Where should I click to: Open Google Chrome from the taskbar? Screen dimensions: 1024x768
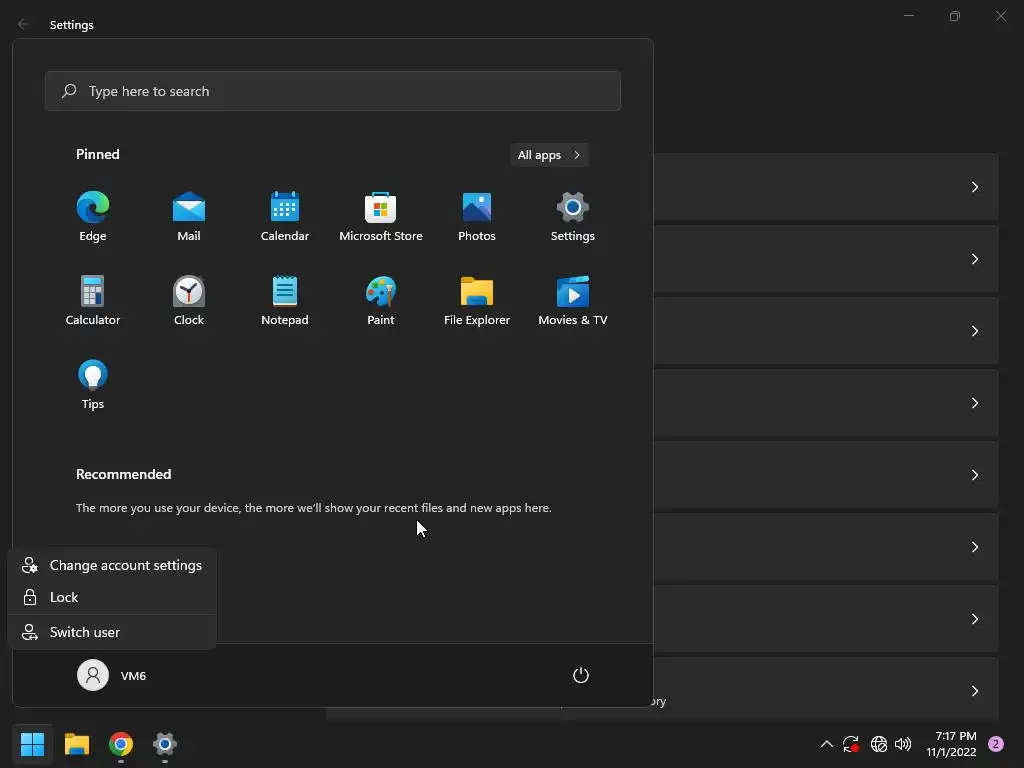click(x=121, y=744)
